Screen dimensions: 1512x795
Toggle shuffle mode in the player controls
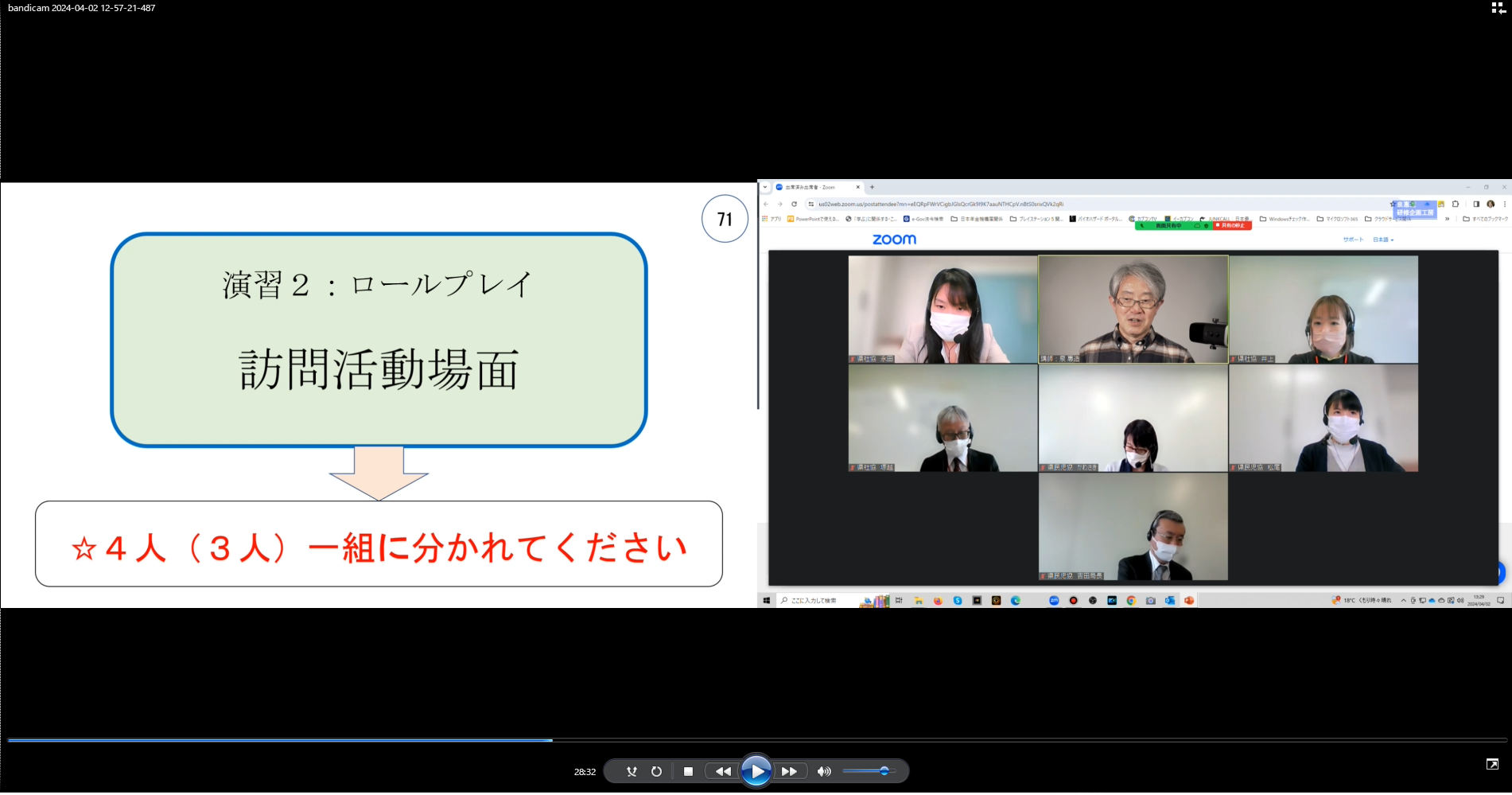(x=632, y=771)
